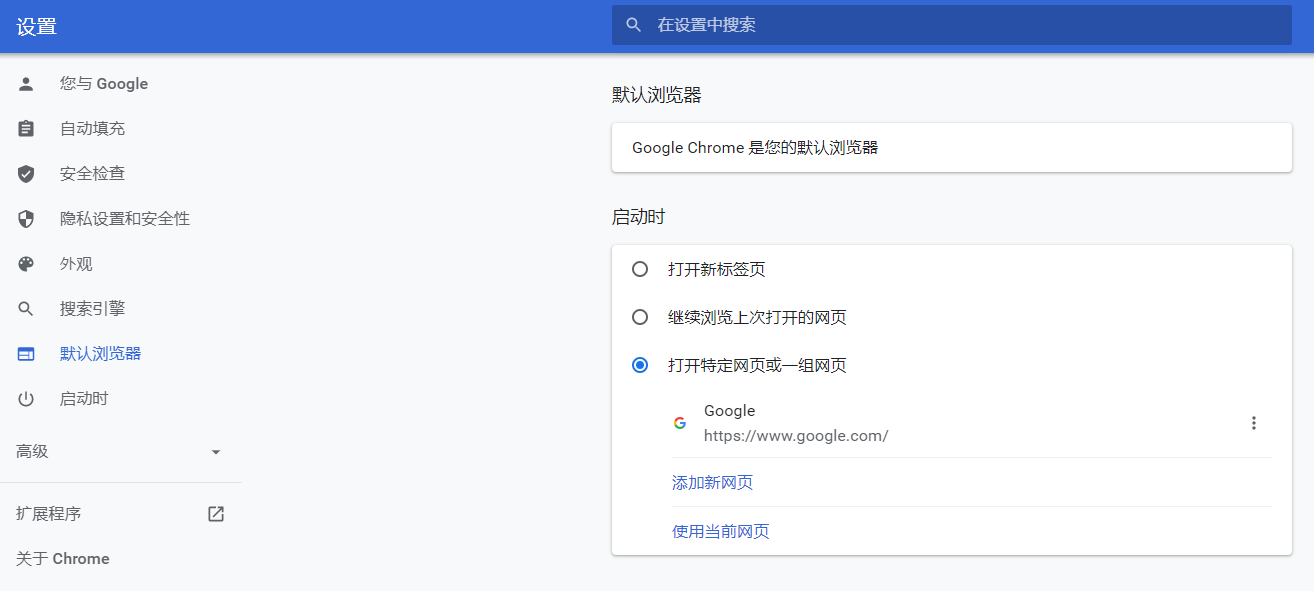Click the search icon in the settings search bar

633,25
